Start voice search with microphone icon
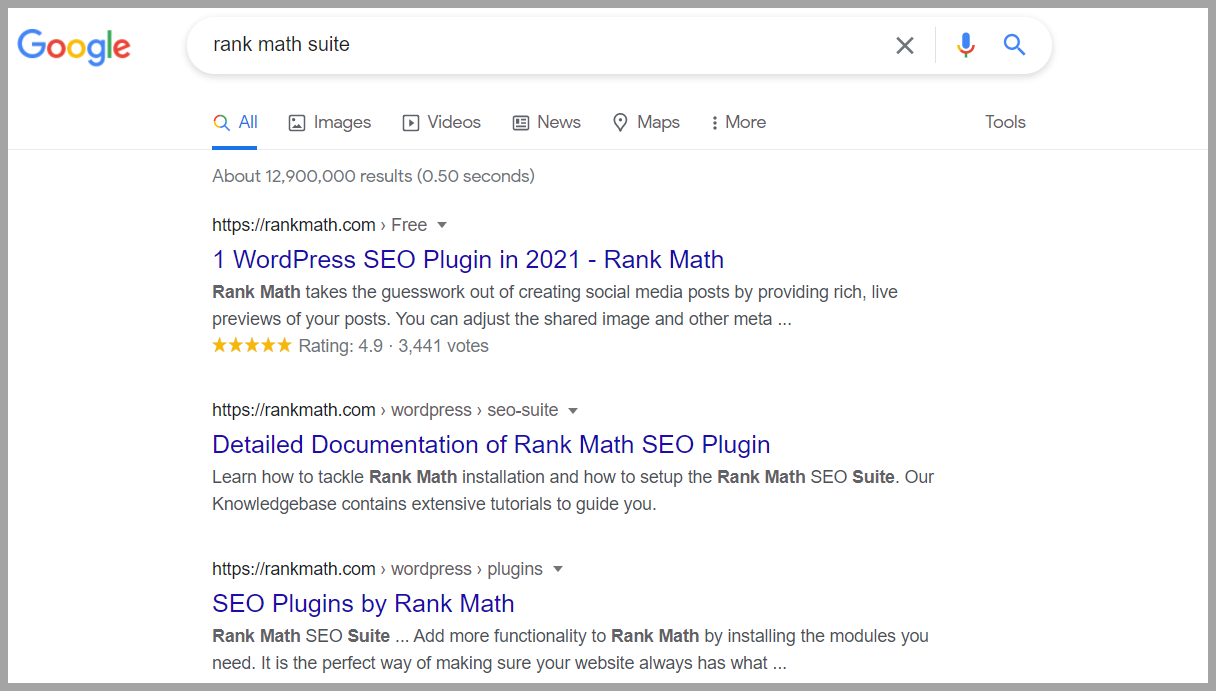This screenshot has height=691, width=1216. click(x=965, y=45)
